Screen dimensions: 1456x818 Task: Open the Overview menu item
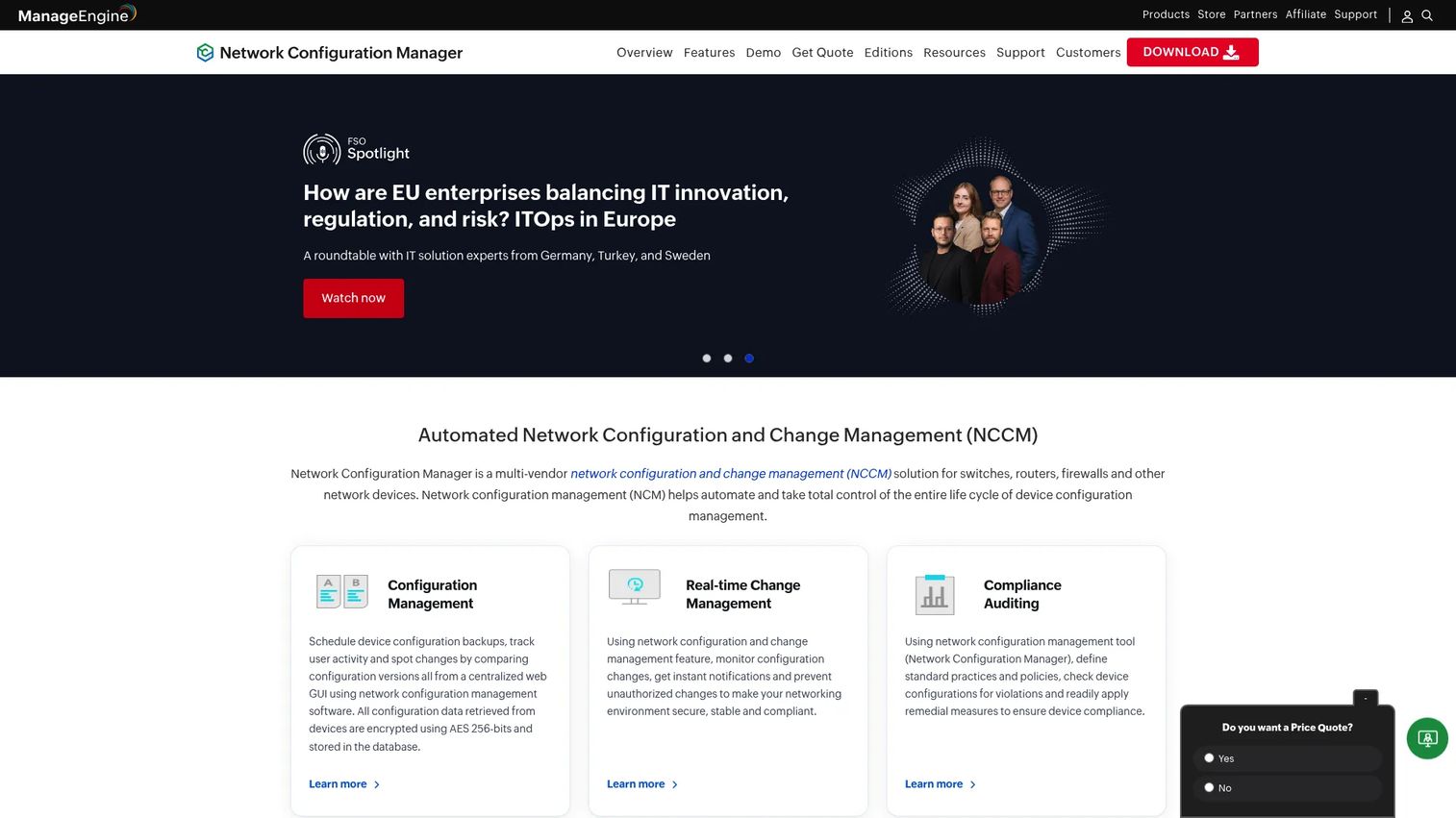click(x=644, y=53)
